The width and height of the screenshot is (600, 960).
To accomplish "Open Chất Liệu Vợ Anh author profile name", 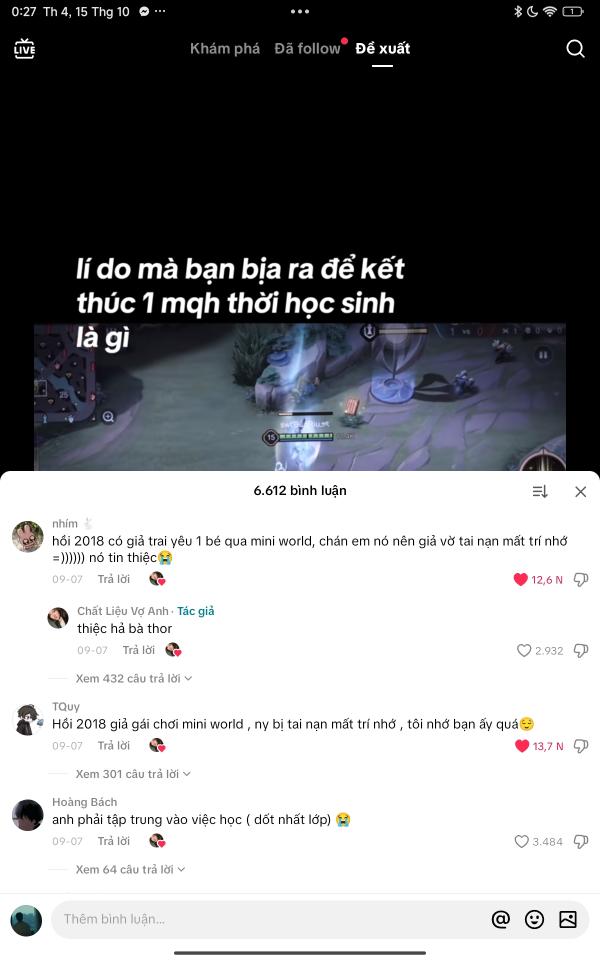I will (122, 611).
